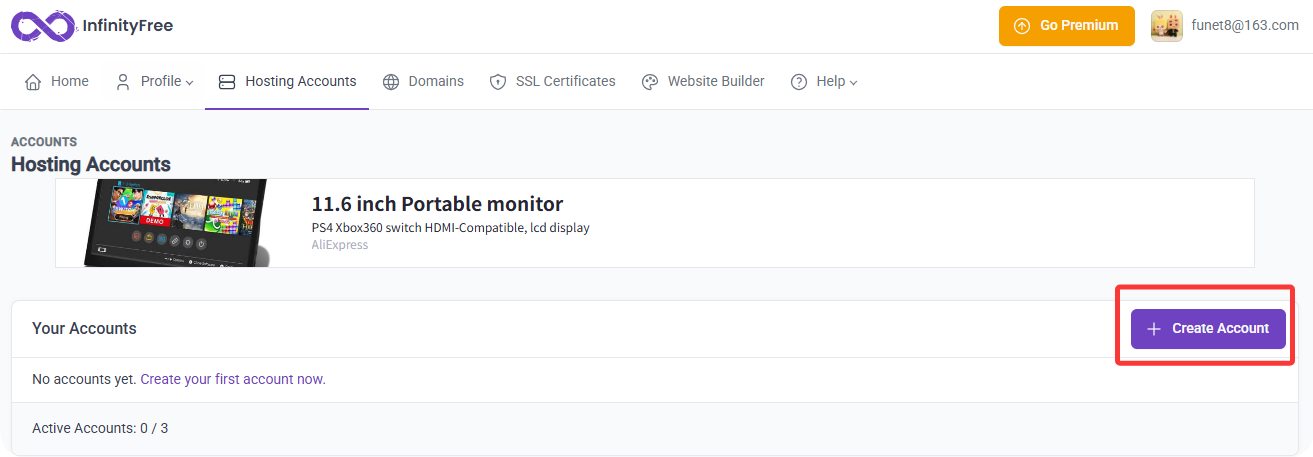
Task: Click the person icon beside Profile
Action: [123, 82]
